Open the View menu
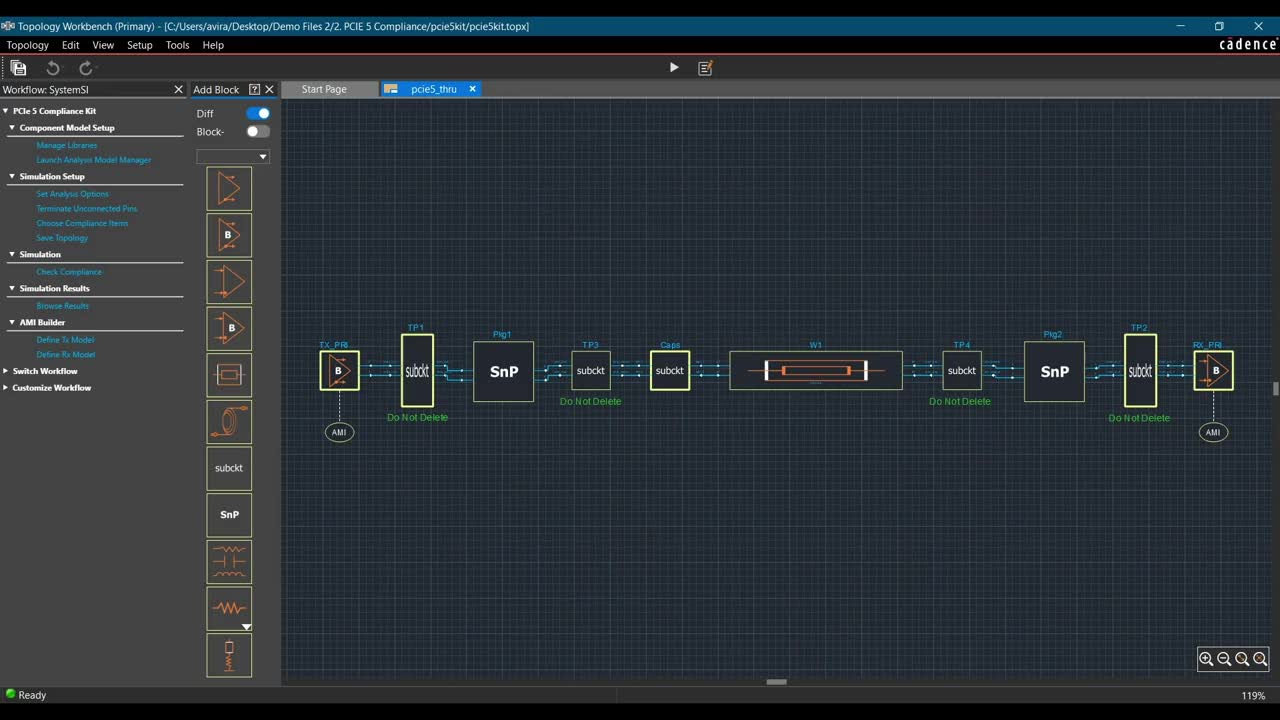The width and height of the screenshot is (1280, 720). pos(103,45)
